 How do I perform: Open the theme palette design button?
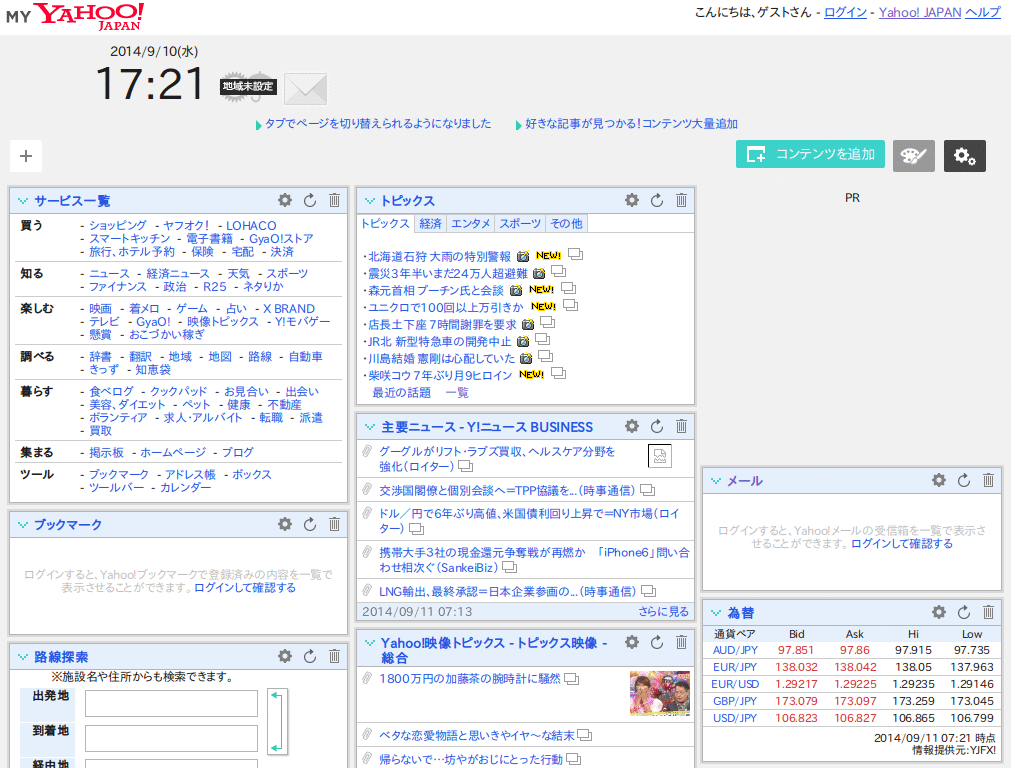[x=914, y=155]
